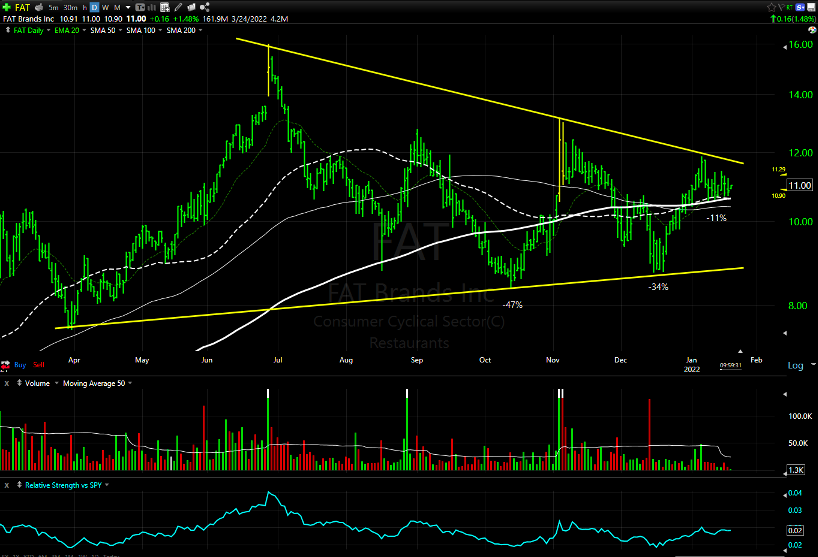The image size is (818, 557).
Task: Toggle the RT real-time indicator
Action: coord(790,7)
